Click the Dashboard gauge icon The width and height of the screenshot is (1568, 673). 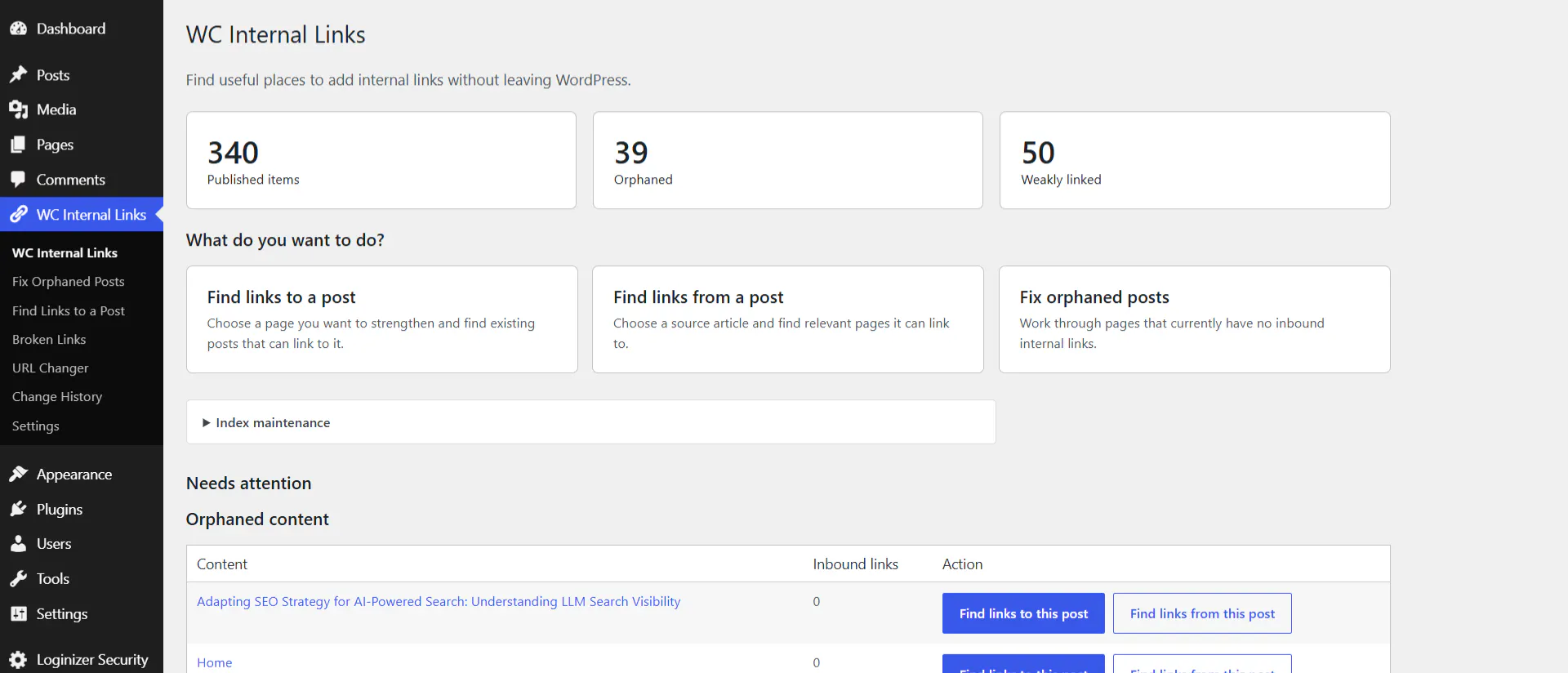[18, 29]
